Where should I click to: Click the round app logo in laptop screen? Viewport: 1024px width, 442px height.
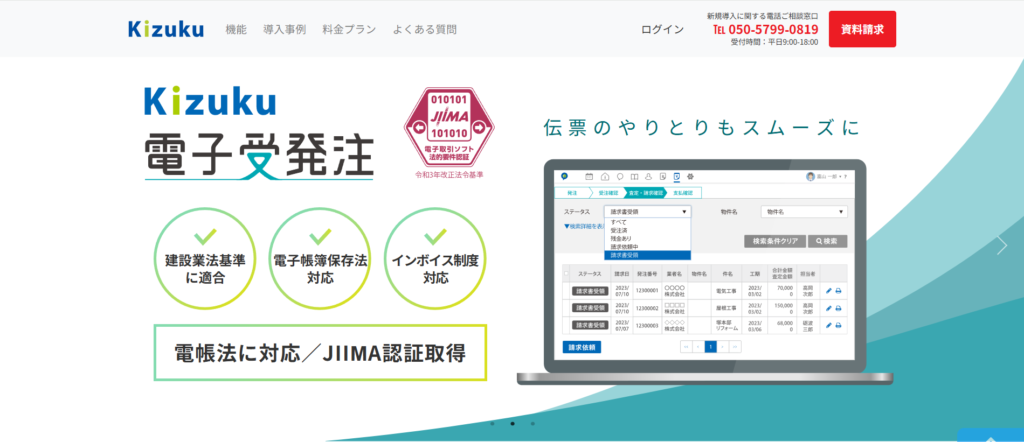click(564, 176)
